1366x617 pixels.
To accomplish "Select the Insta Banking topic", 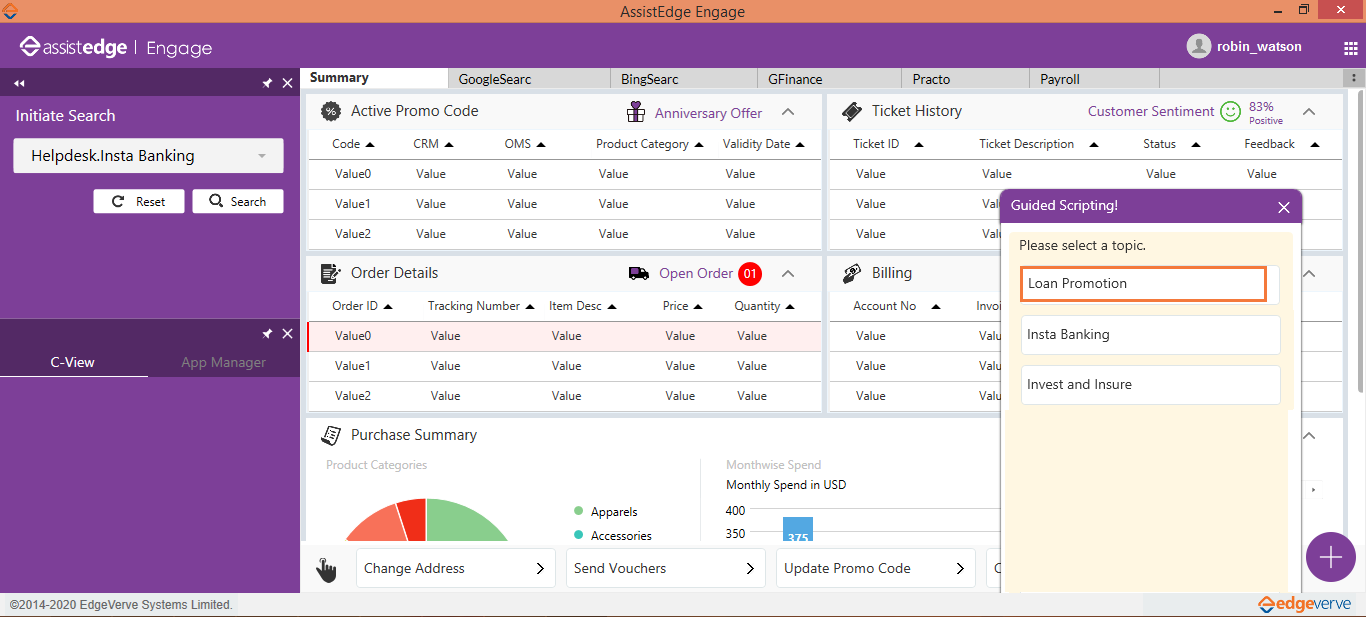I will click(x=1150, y=335).
